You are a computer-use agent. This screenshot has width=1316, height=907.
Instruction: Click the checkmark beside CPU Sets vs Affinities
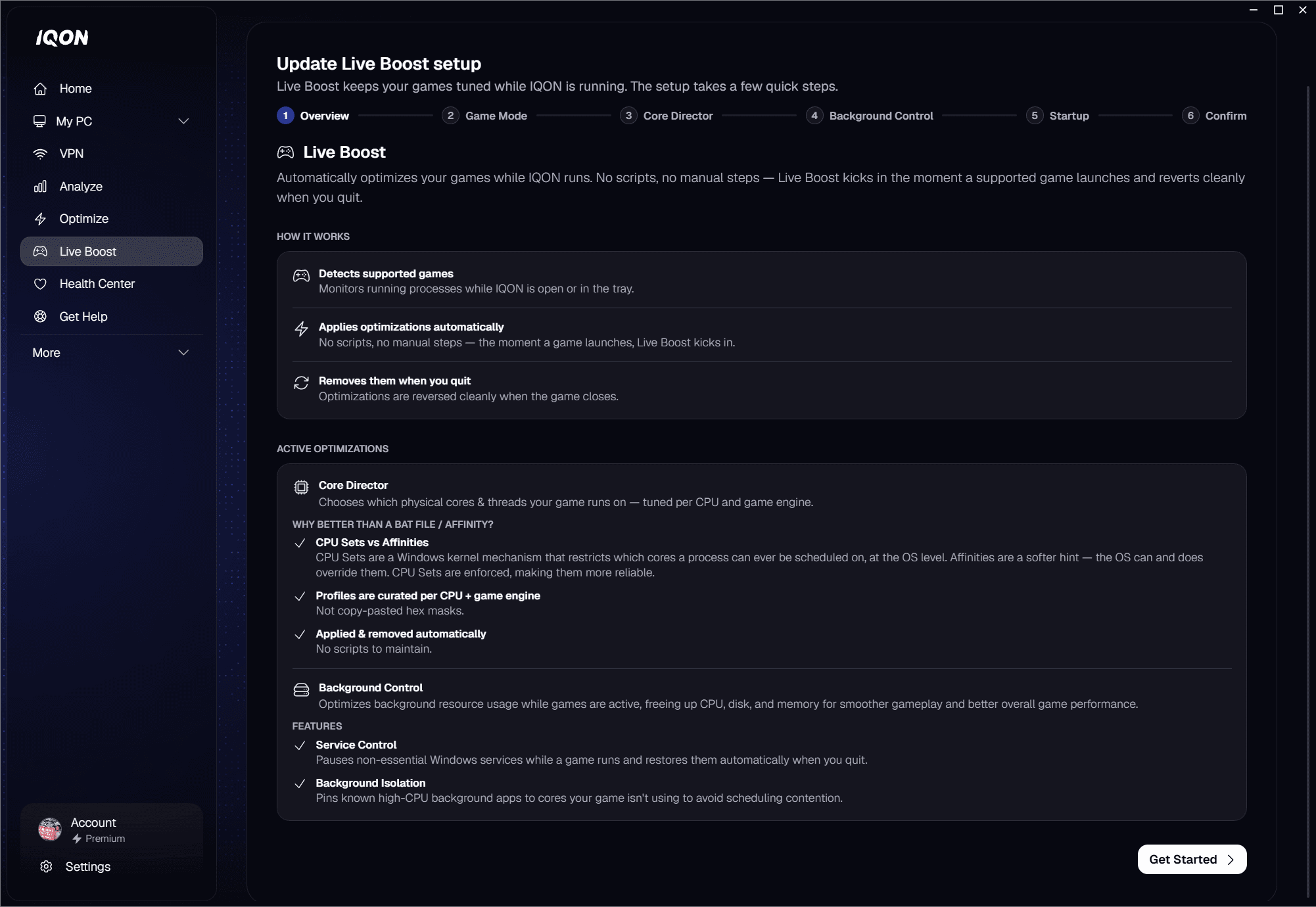point(300,543)
